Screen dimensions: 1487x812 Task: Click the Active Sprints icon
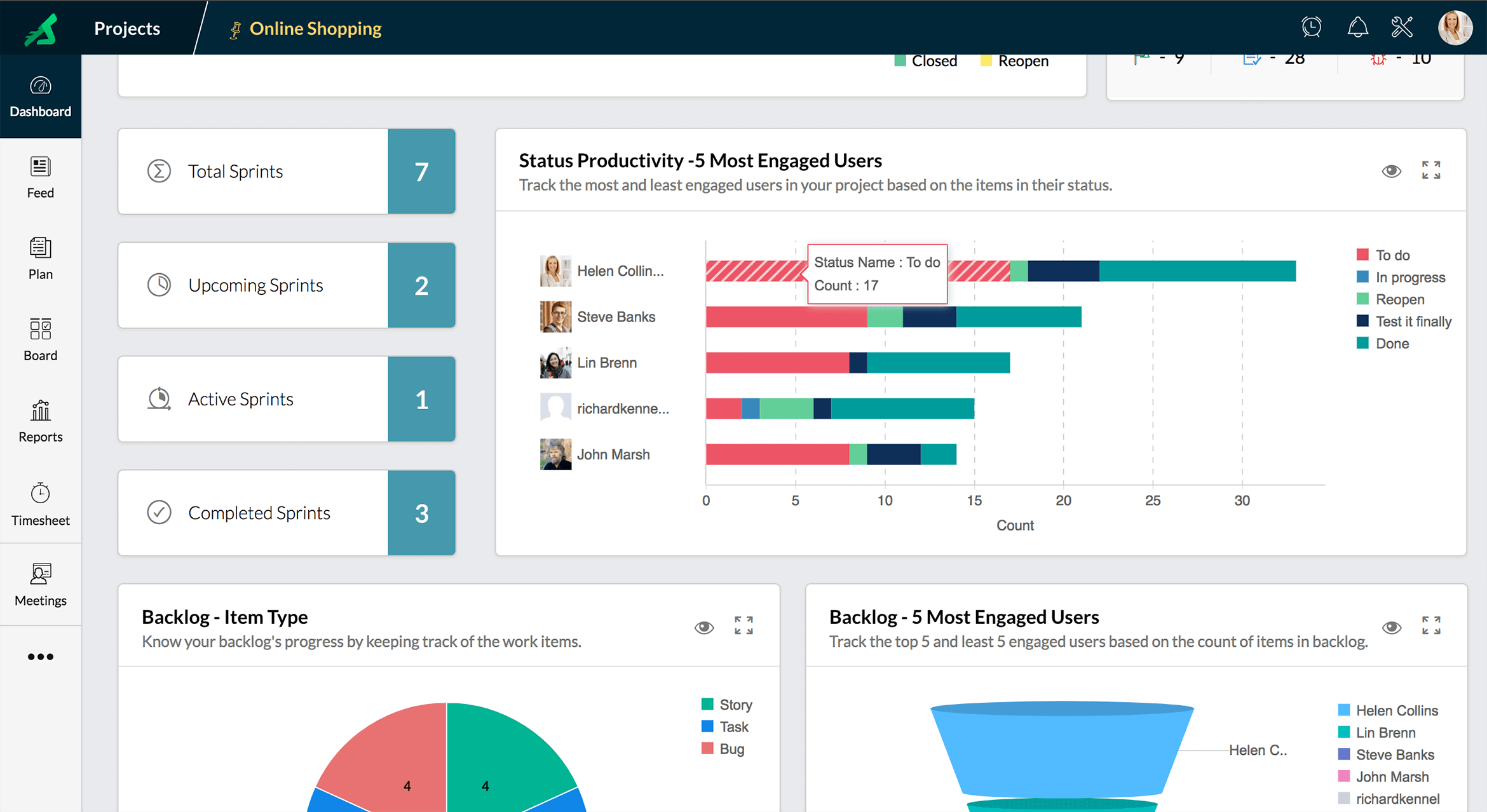coord(159,399)
